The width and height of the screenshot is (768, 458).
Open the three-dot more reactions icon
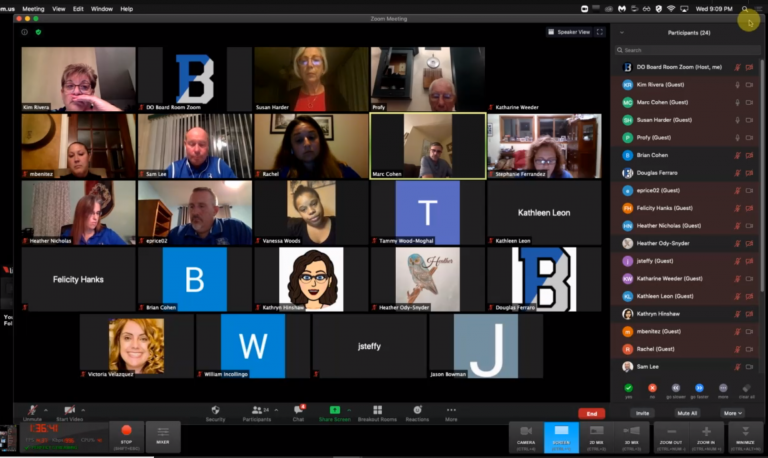pyautogui.click(x=723, y=388)
